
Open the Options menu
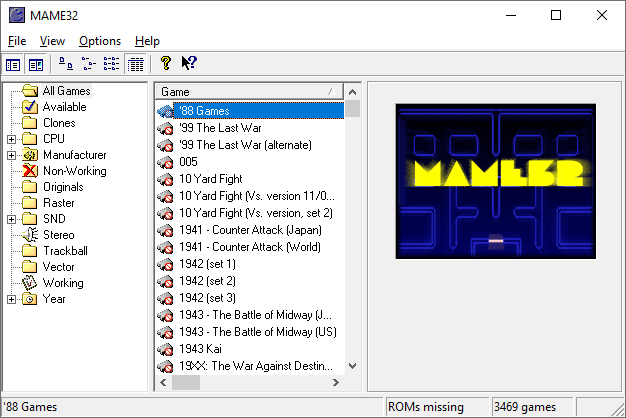coord(100,41)
